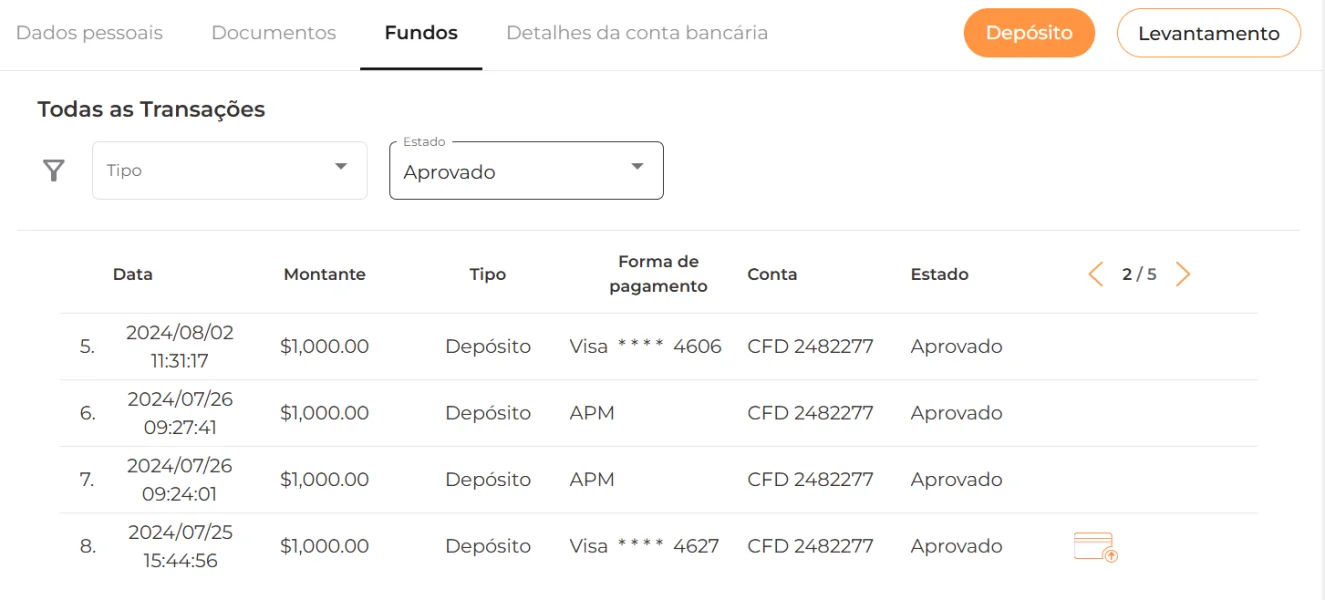Open Detalhes da conta bancária tab
Viewport: 1325px width, 600px height.
tap(637, 33)
